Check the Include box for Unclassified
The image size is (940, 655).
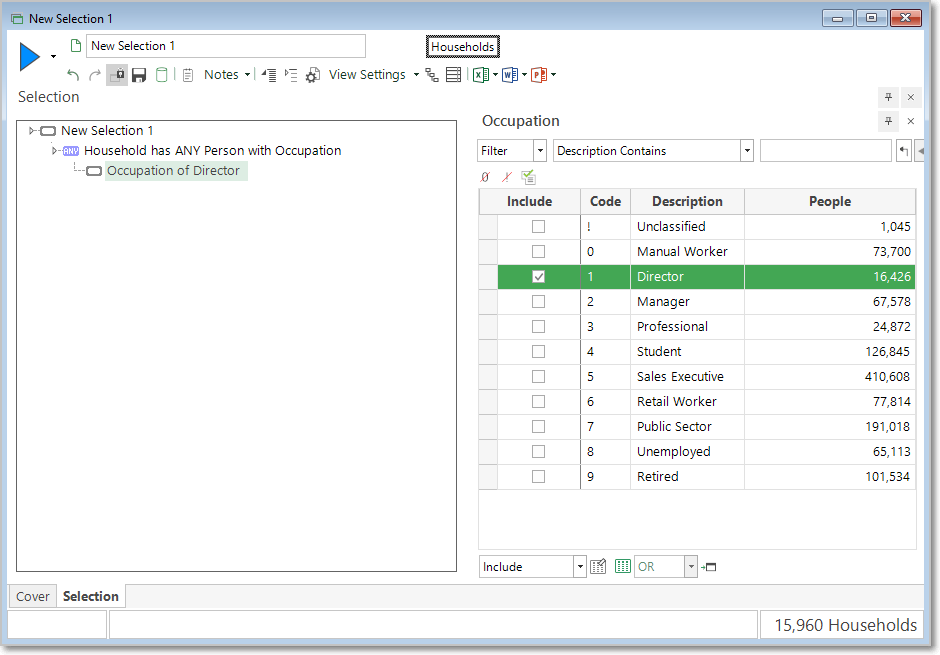click(538, 227)
